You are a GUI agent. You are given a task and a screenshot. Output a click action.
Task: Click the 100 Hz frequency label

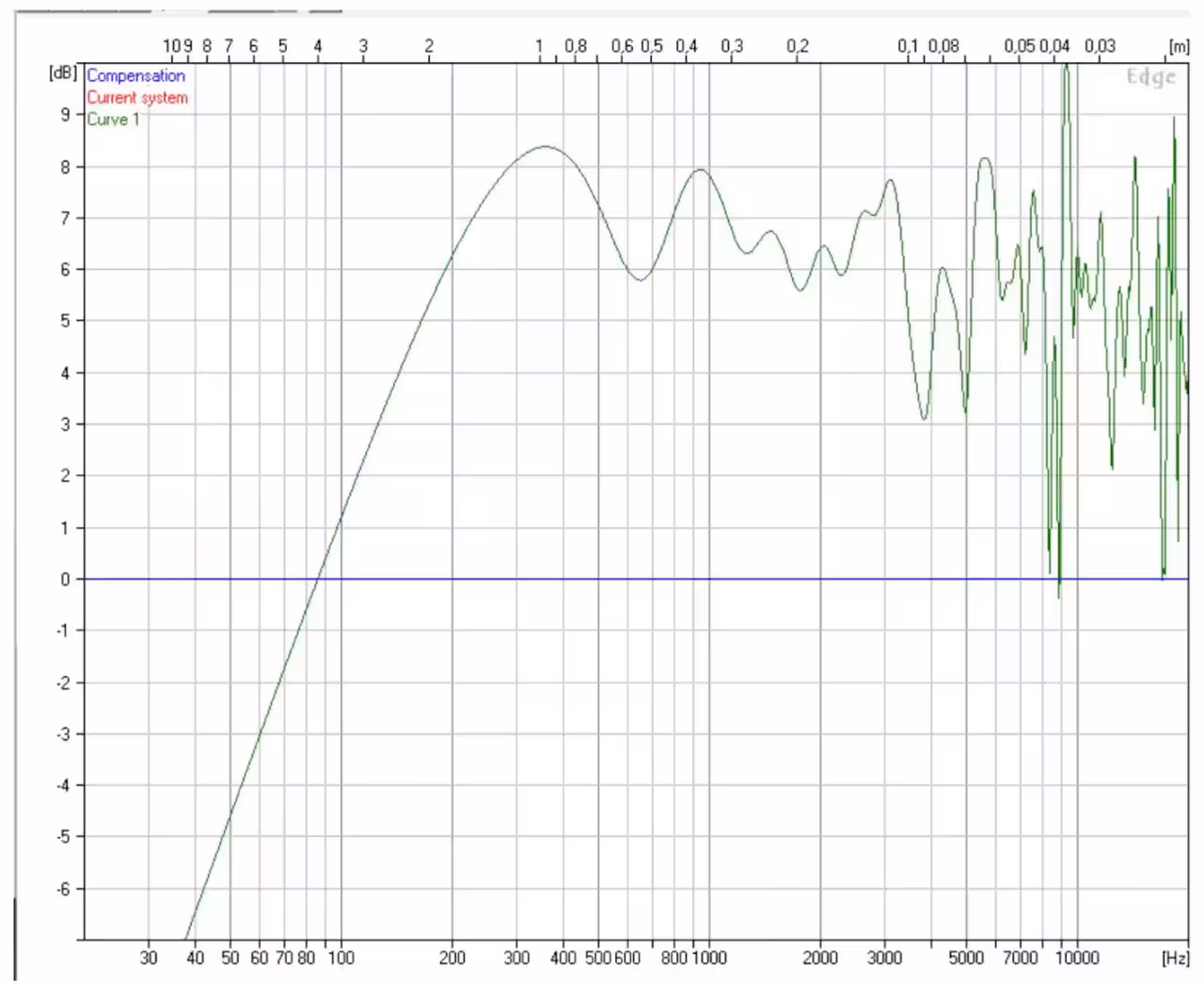coord(341,958)
